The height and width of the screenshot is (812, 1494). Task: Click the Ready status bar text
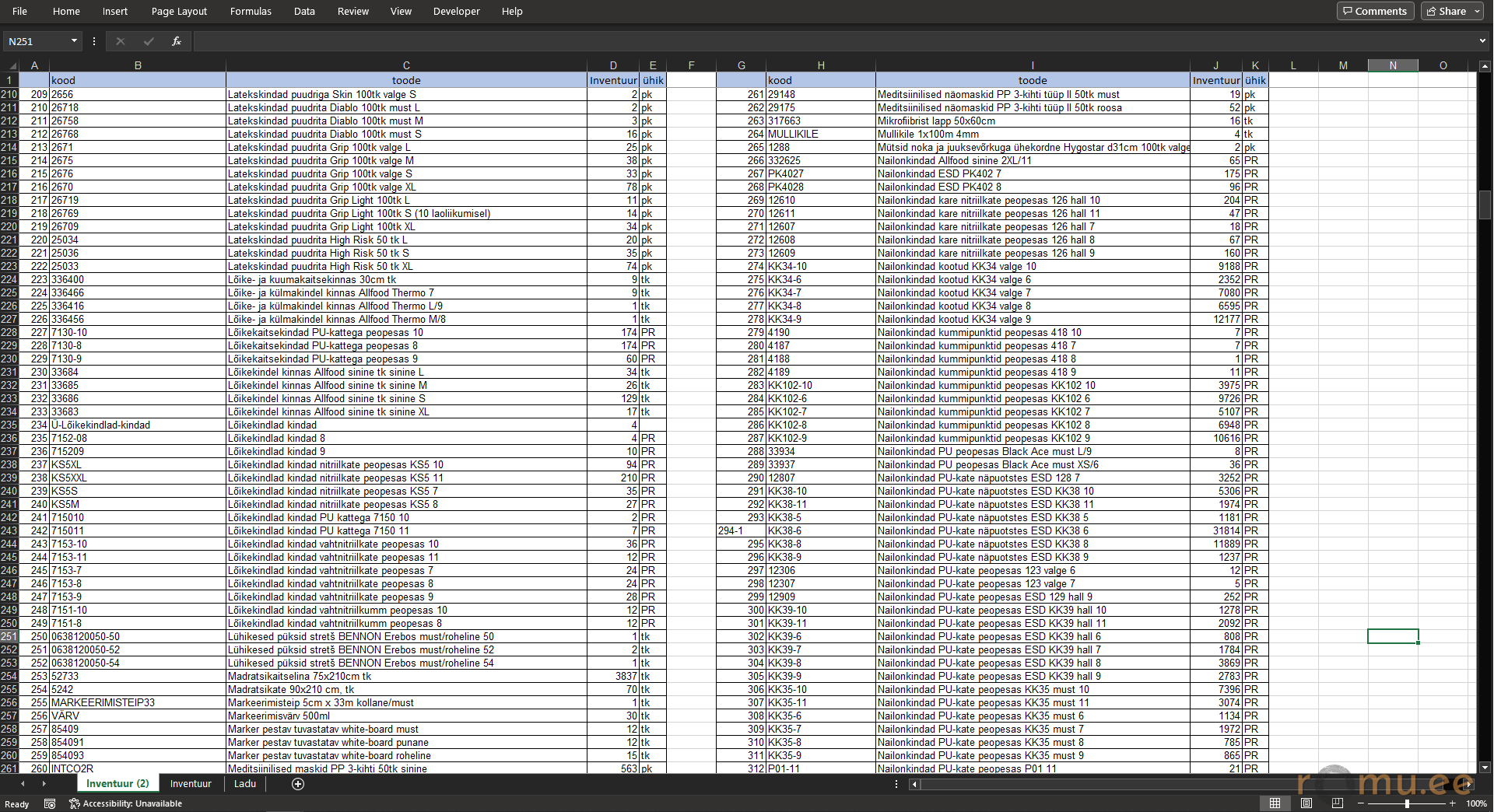pos(16,804)
